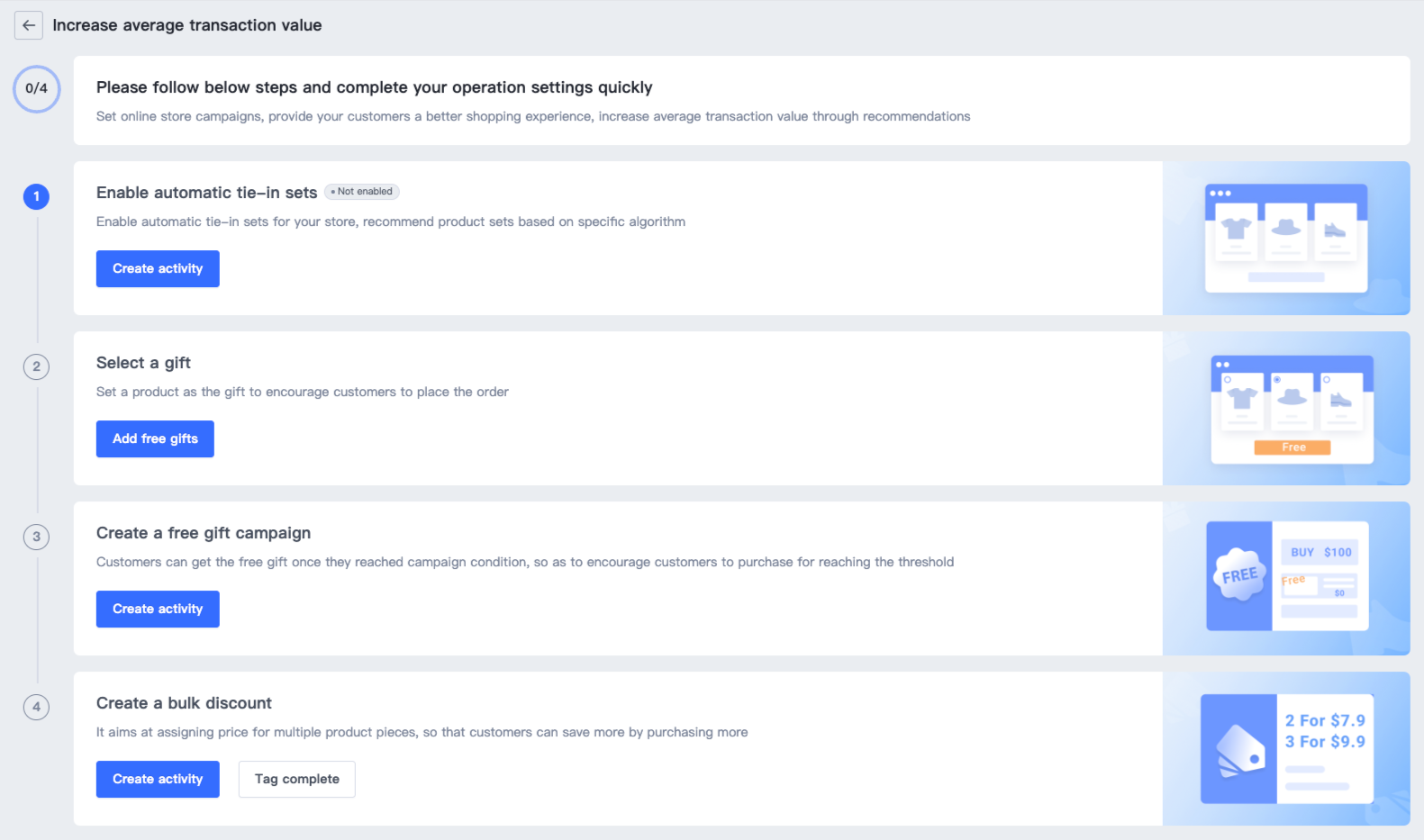Click the Not enabled status badge

tap(362, 192)
